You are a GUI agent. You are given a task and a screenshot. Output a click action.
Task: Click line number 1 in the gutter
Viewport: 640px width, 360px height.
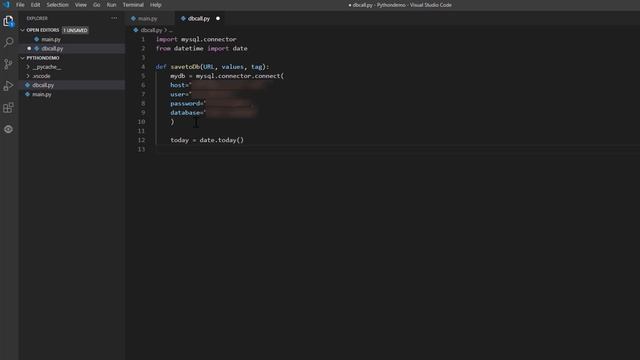tap(143, 40)
